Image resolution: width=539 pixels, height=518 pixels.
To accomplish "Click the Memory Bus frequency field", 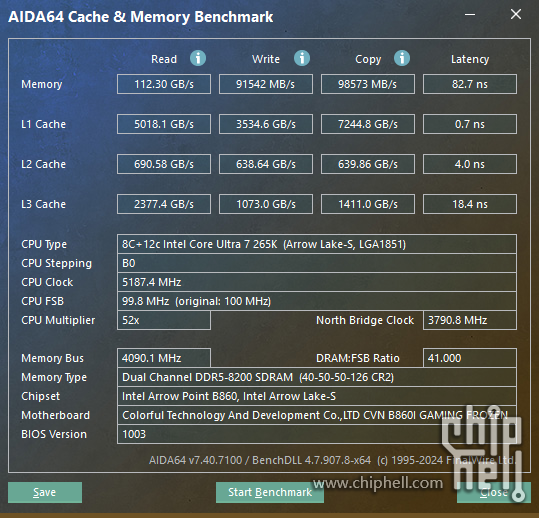I will (x=164, y=358).
